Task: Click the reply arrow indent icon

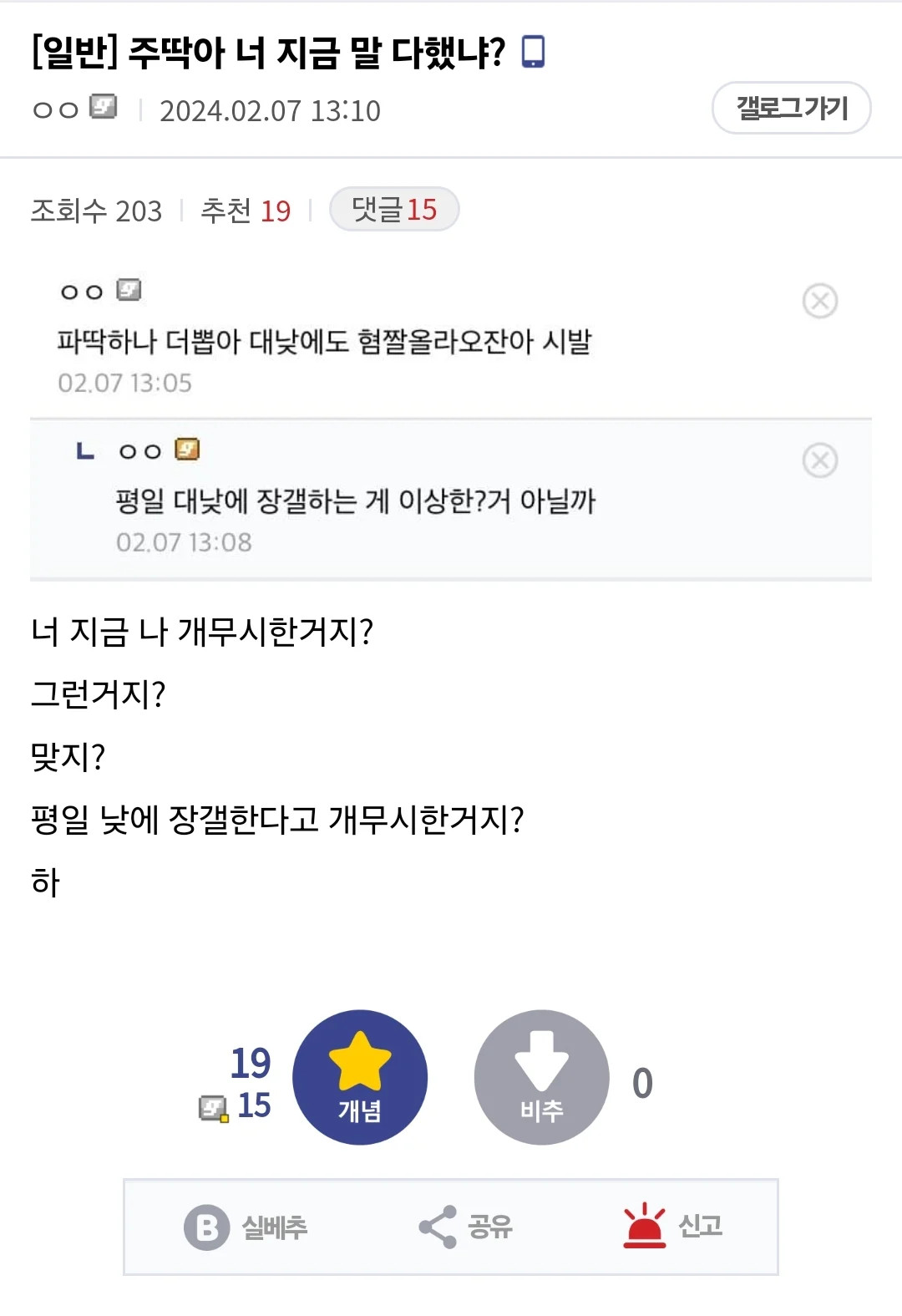Action: coord(85,452)
